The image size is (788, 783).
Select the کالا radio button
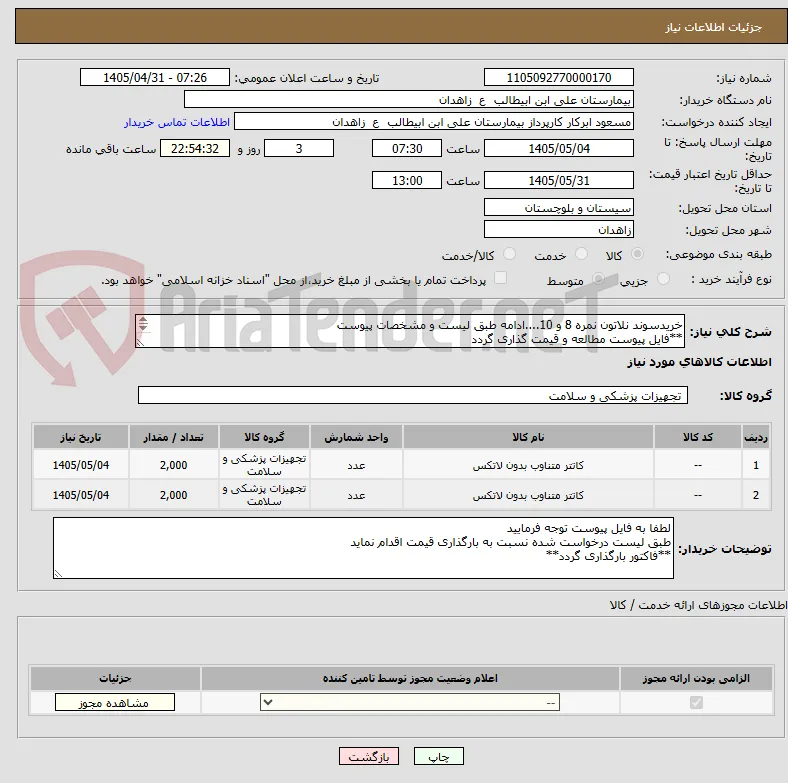point(637,254)
